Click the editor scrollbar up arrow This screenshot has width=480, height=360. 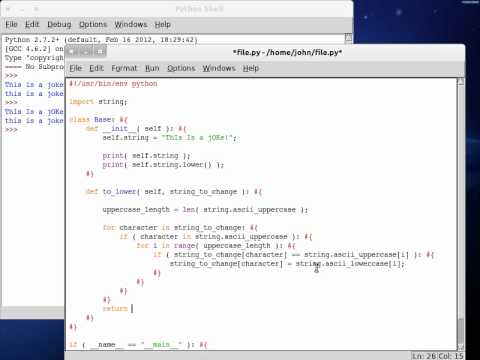pos(460,82)
